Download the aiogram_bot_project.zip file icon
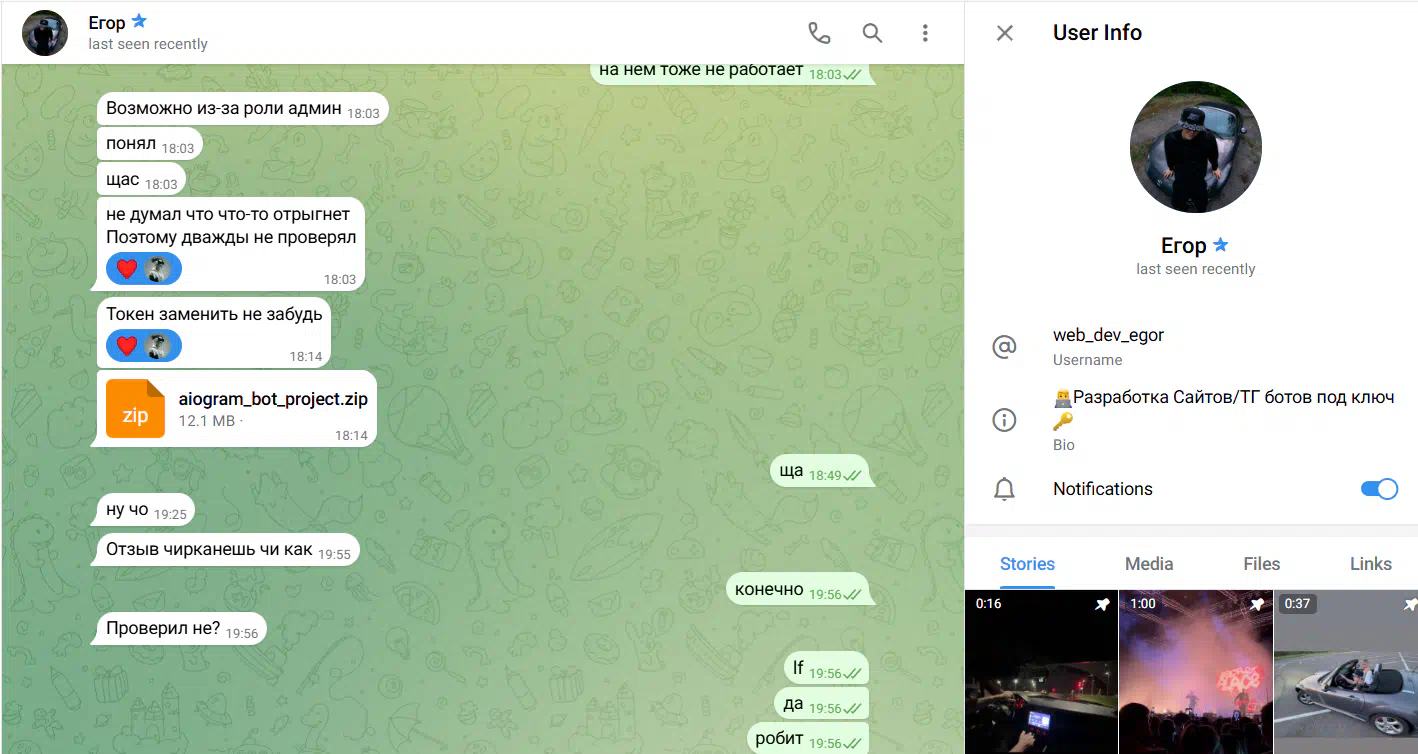Image resolution: width=1418 pixels, height=754 pixels. click(x=135, y=409)
